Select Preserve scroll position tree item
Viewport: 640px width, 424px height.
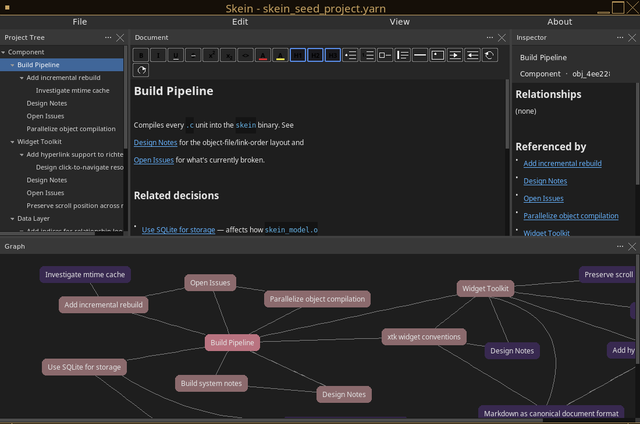75,206
